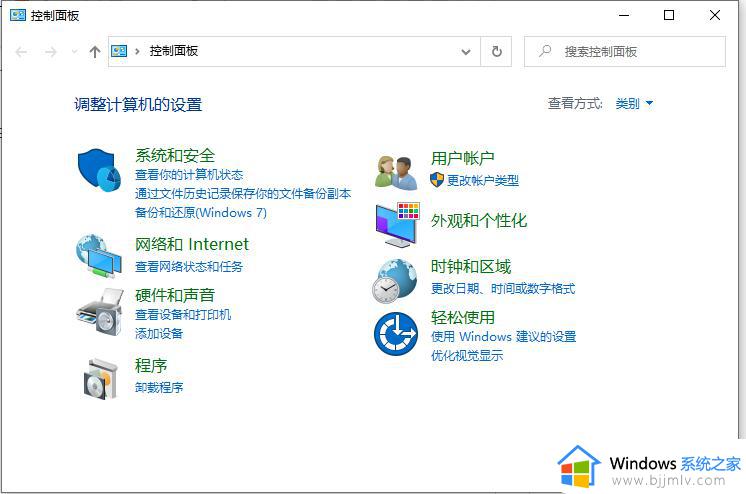746x494 pixels.
Task: Click the refresh icon beside address bar
Action: [496, 51]
